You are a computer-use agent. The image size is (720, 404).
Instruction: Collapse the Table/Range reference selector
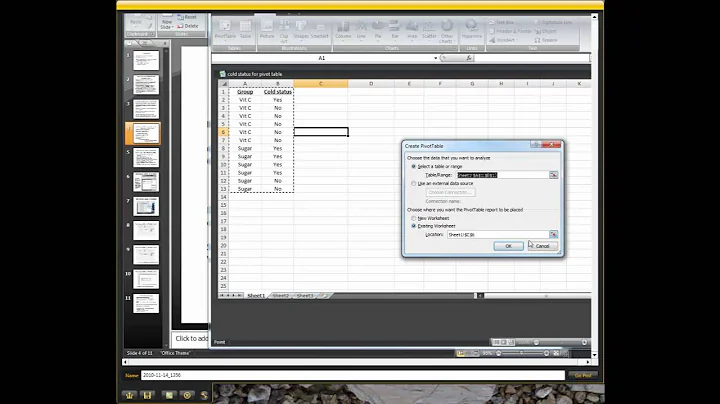[x=553, y=175]
